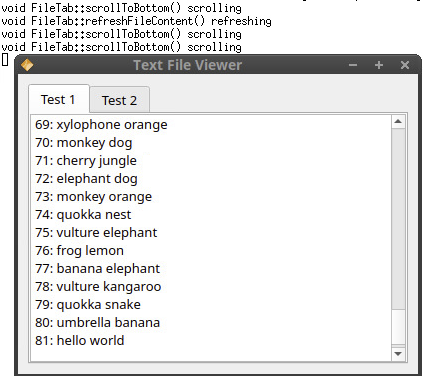This screenshot has height=387, width=428.
Task: Click line 76: frog lemon
Action: click(79, 251)
